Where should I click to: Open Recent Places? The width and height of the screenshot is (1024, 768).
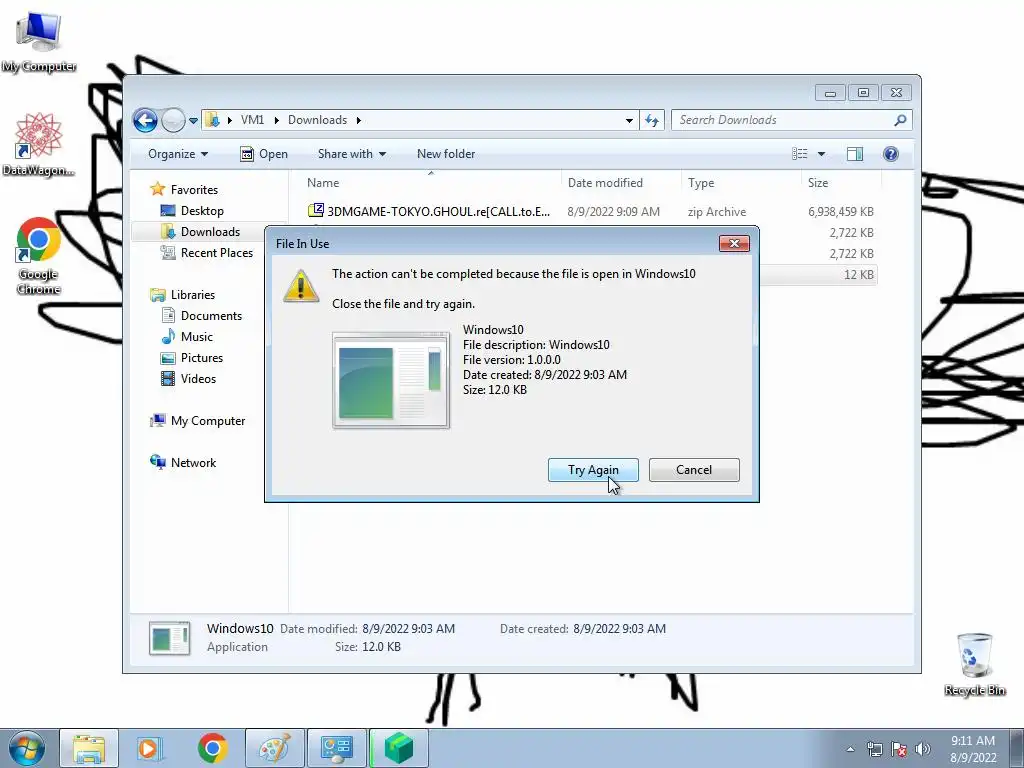point(217,253)
